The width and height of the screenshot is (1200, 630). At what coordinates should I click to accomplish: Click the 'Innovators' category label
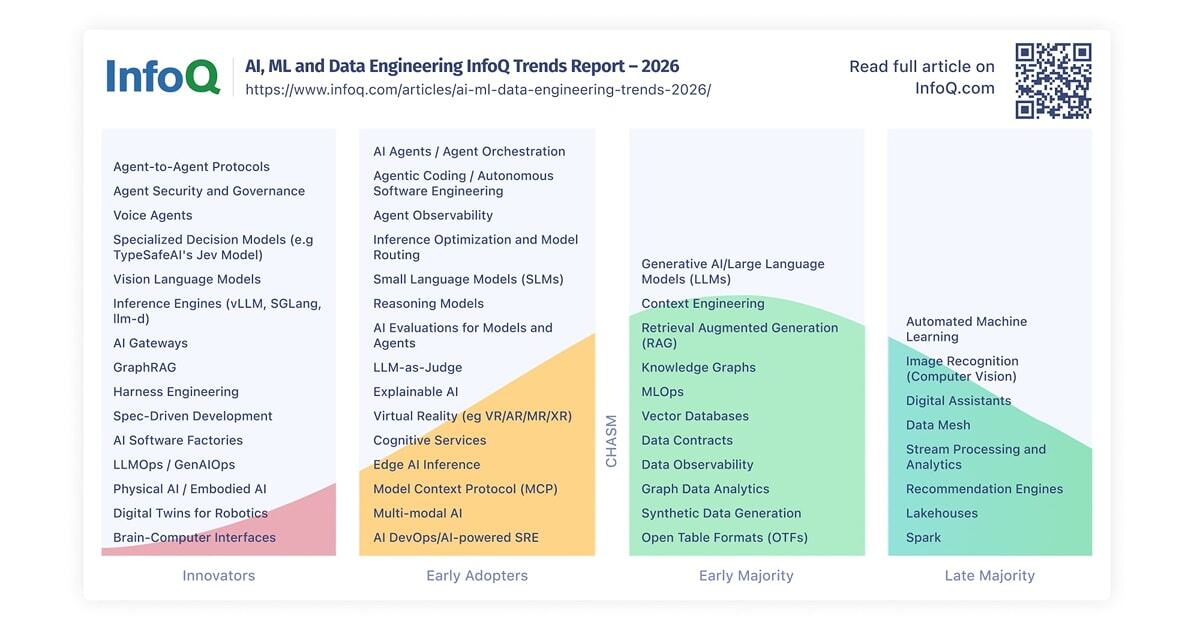(219, 576)
